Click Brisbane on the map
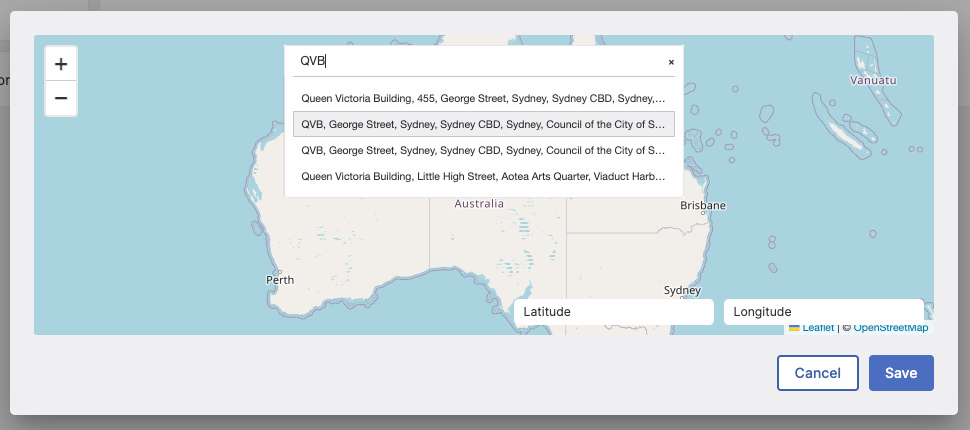Image resolution: width=970 pixels, height=430 pixels. [703, 205]
